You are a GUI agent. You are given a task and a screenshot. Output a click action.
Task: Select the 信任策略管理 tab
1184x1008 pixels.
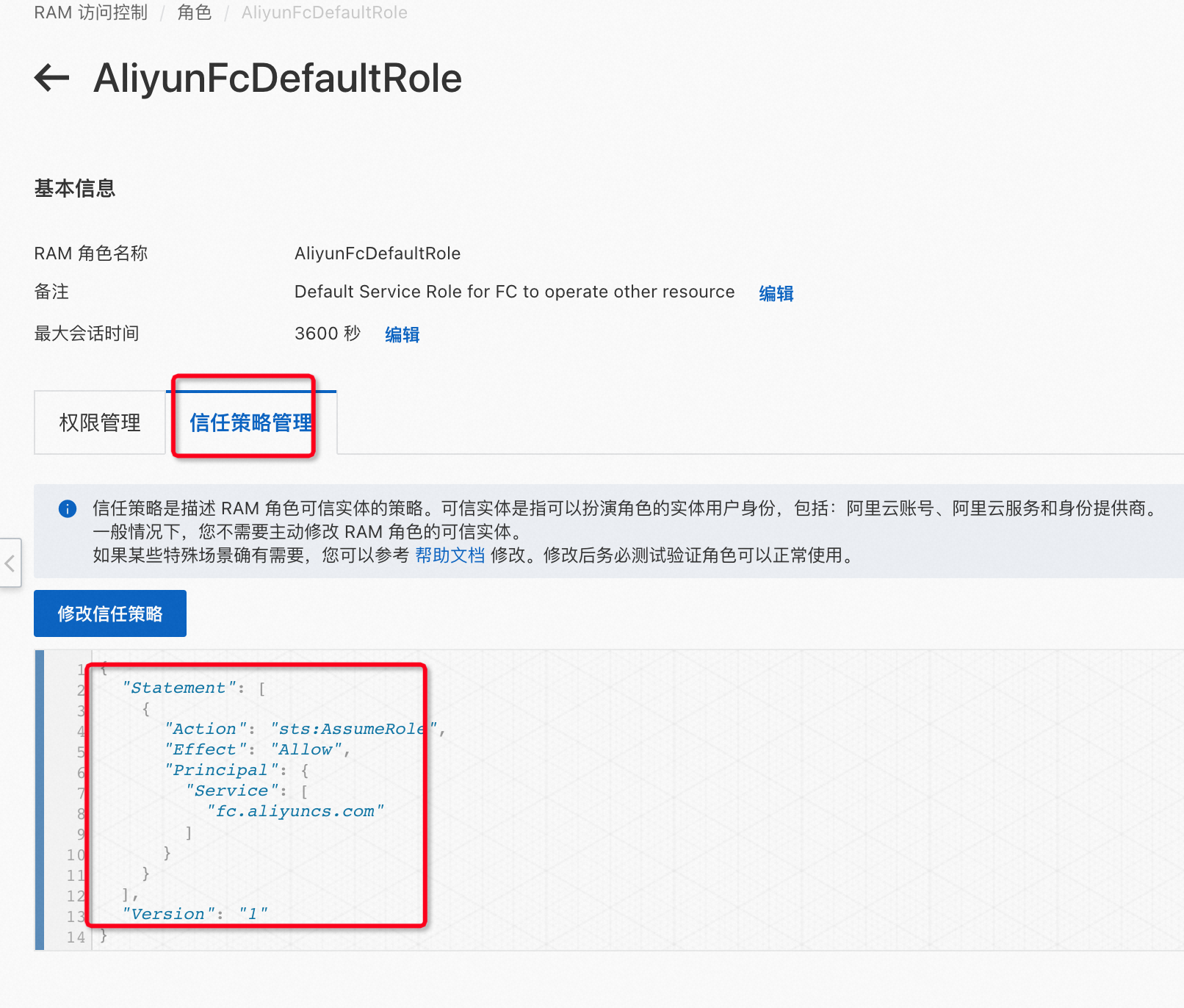pyautogui.click(x=251, y=422)
